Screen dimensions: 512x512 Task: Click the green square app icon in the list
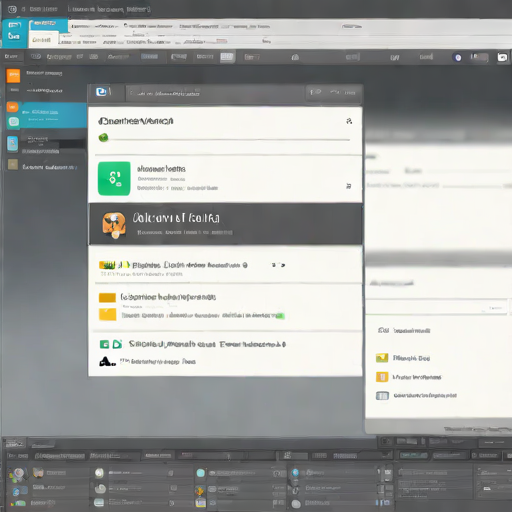point(114,179)
